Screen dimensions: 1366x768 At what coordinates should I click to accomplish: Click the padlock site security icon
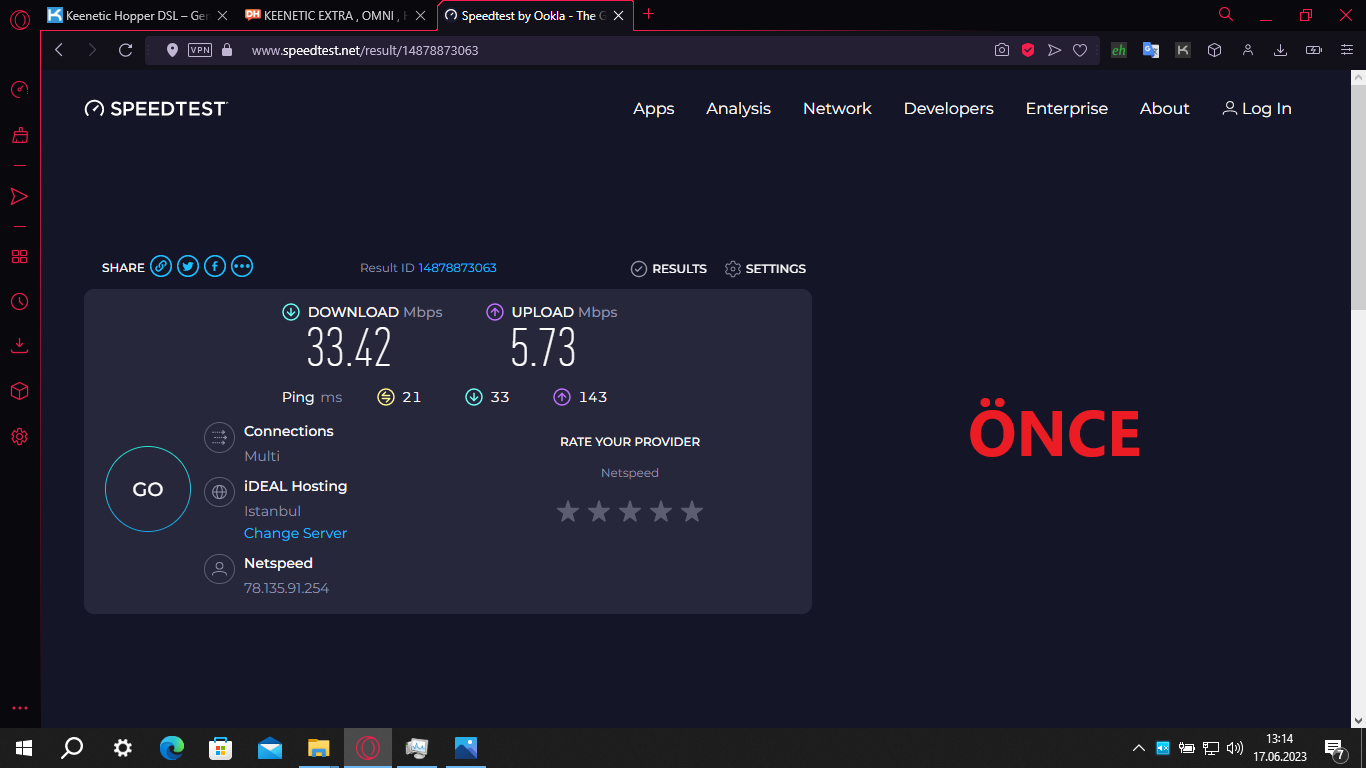[227, 50]
